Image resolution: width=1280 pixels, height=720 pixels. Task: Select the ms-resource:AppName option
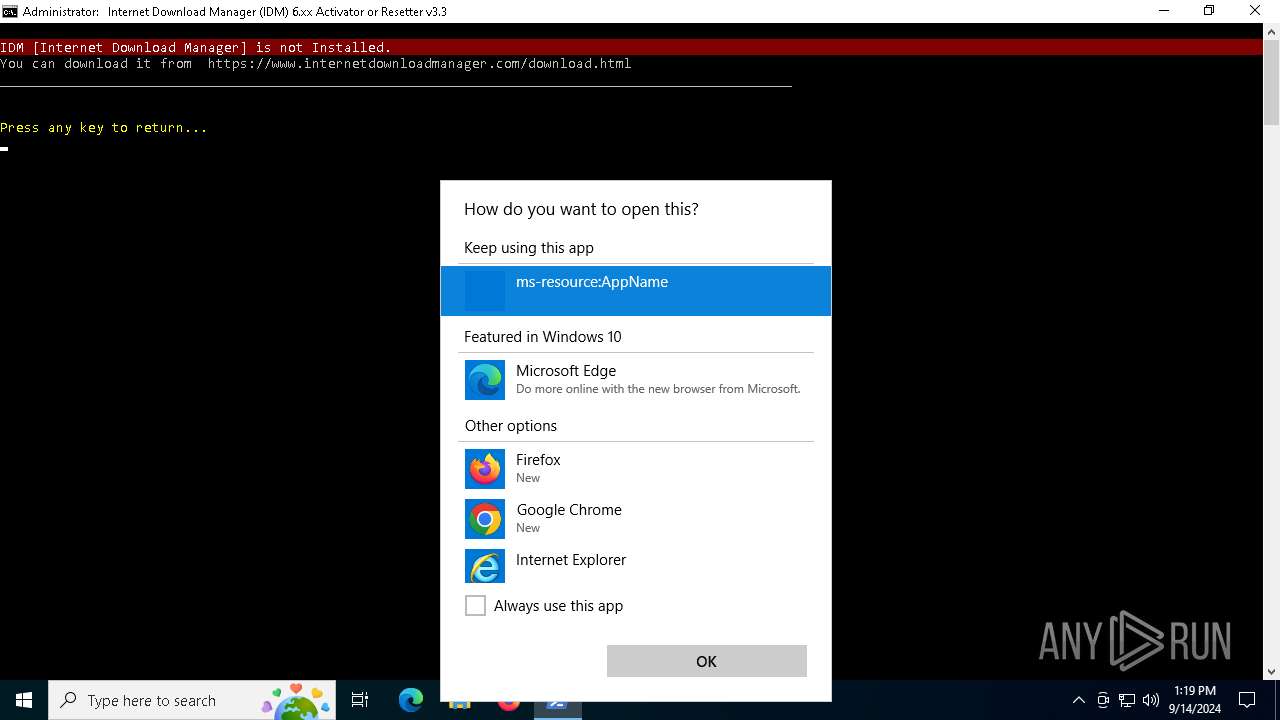(x=635, y=291)
